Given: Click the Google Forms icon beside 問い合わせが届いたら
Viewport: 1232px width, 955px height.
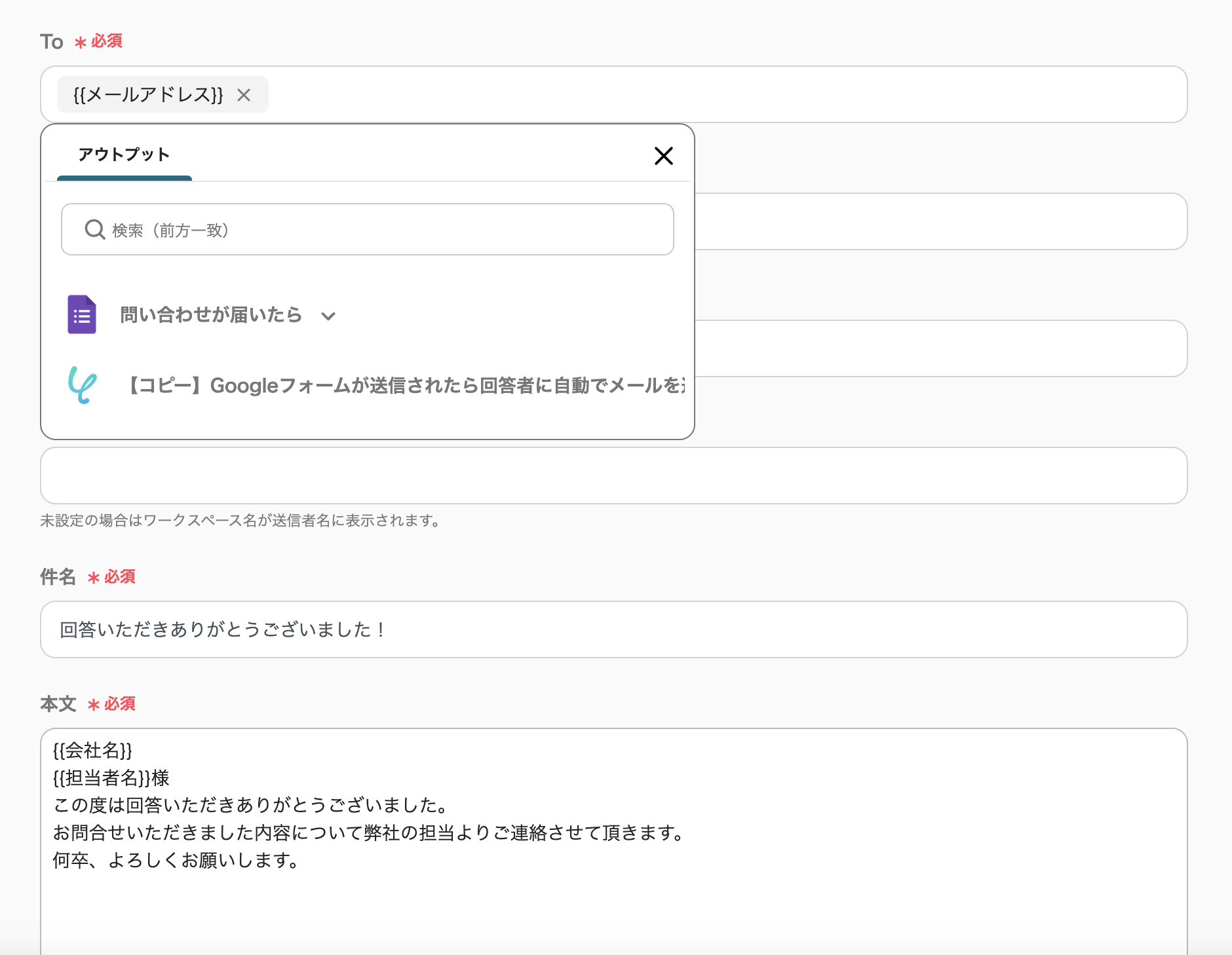Looking at the screenshot, I should pos(81,315).
